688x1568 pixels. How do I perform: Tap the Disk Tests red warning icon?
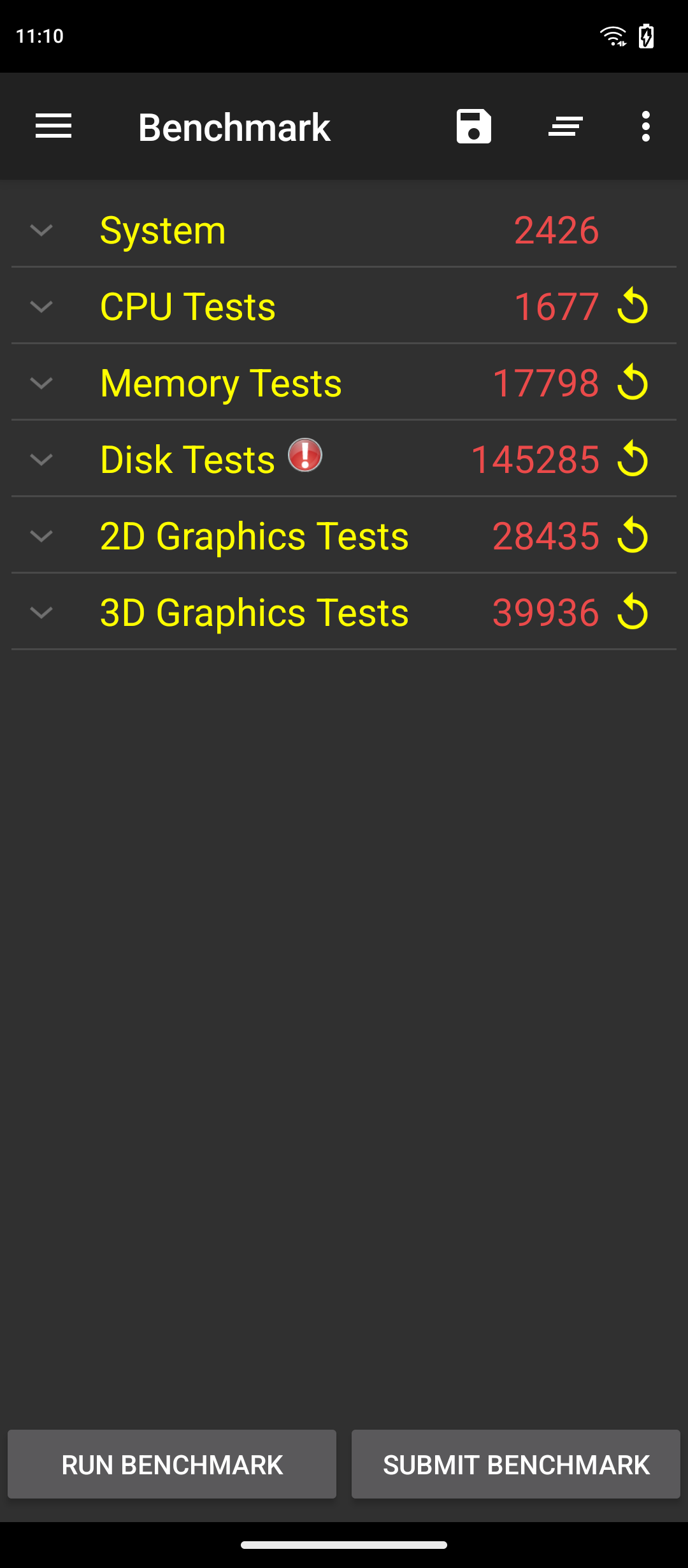(305, 455)
